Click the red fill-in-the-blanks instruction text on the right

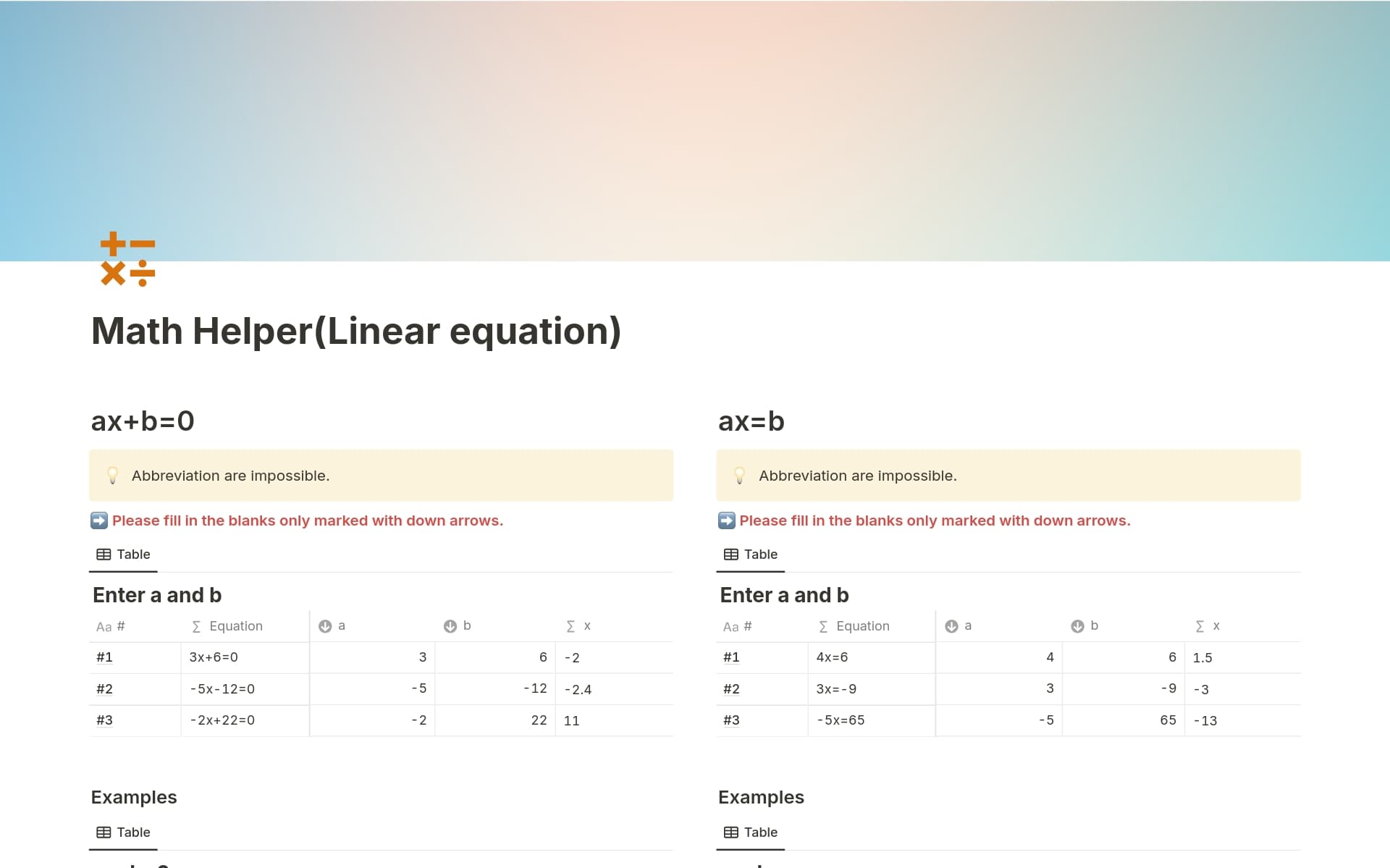point(934,521)
